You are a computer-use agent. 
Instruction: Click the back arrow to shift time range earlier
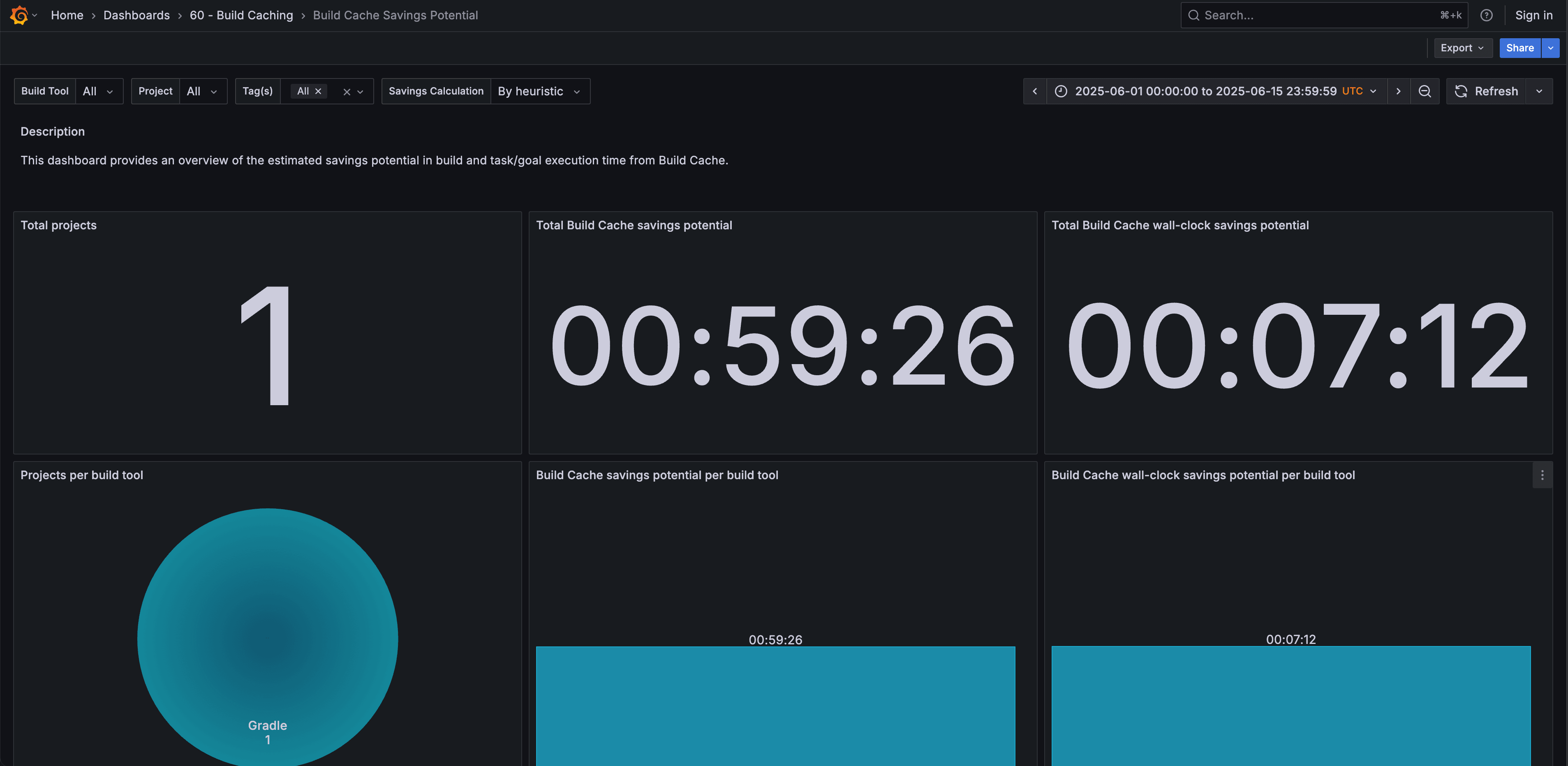point(1035,91)
